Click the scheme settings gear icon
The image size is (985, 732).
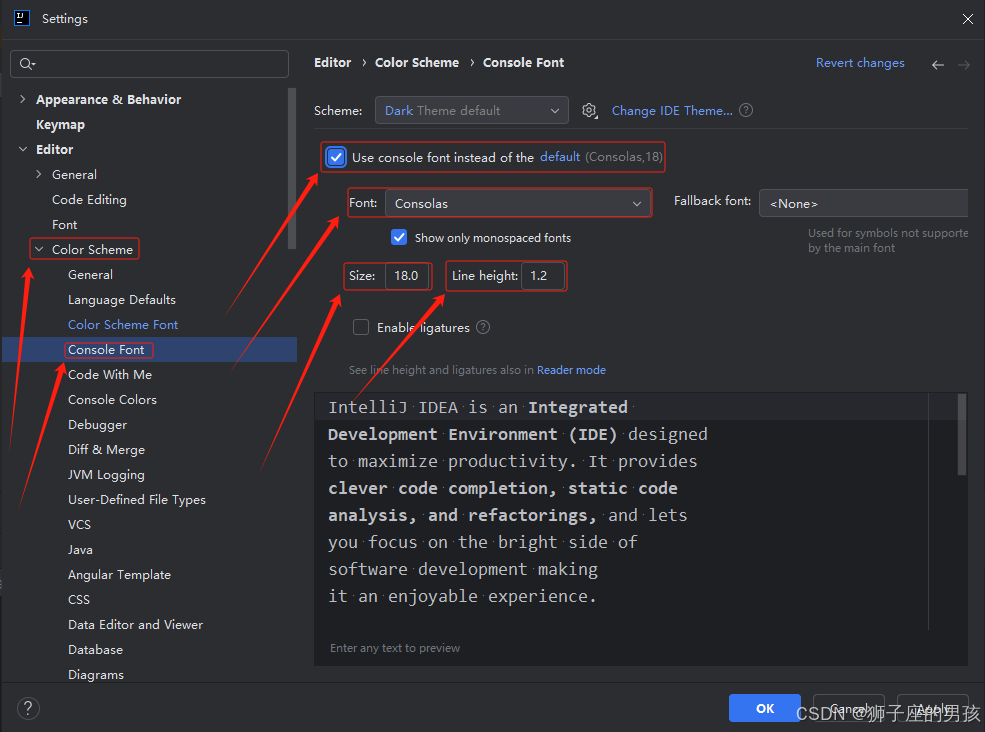click(589, 111)
